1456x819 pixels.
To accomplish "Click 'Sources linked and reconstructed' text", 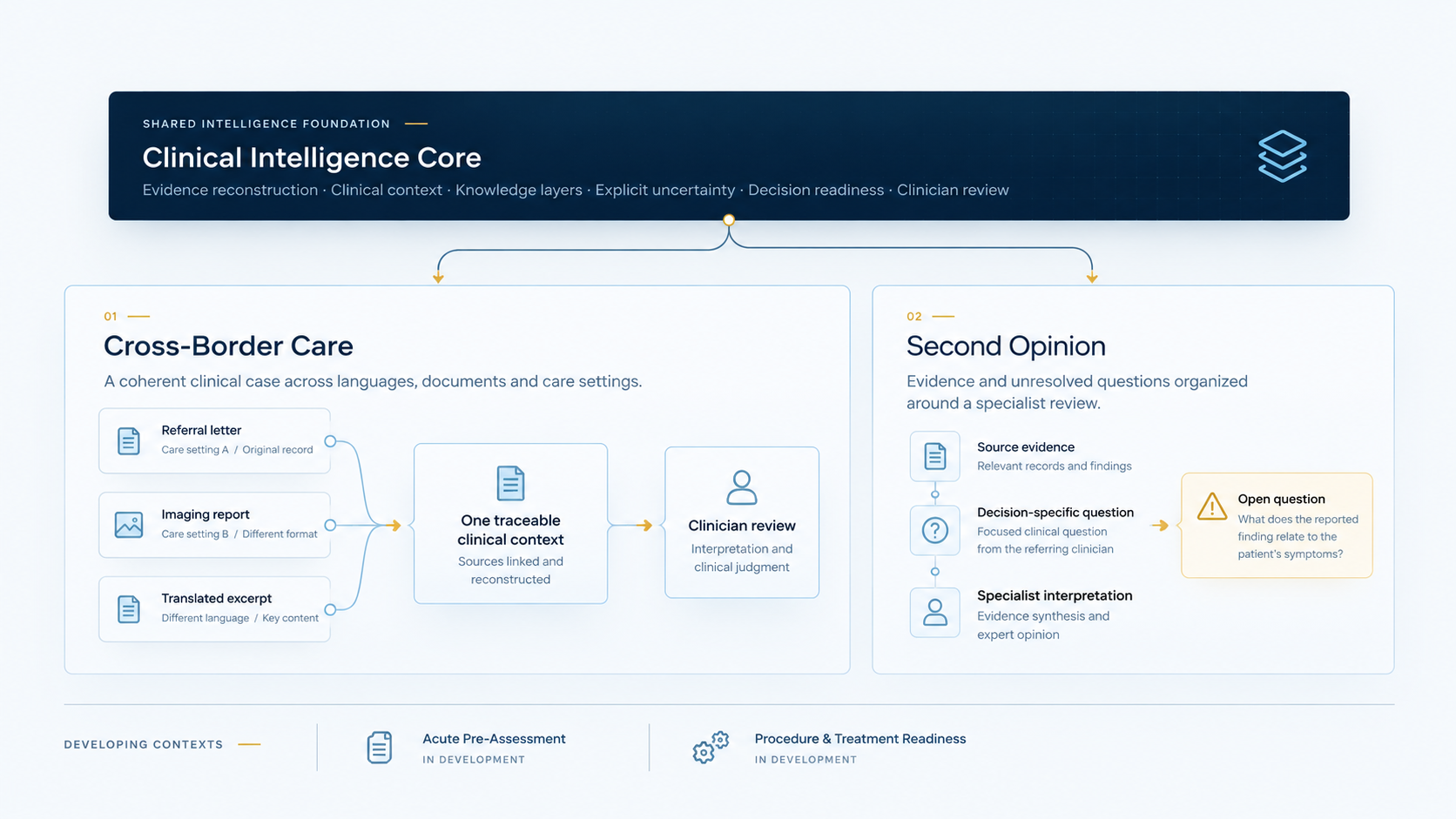I will (x=510, y=570).
